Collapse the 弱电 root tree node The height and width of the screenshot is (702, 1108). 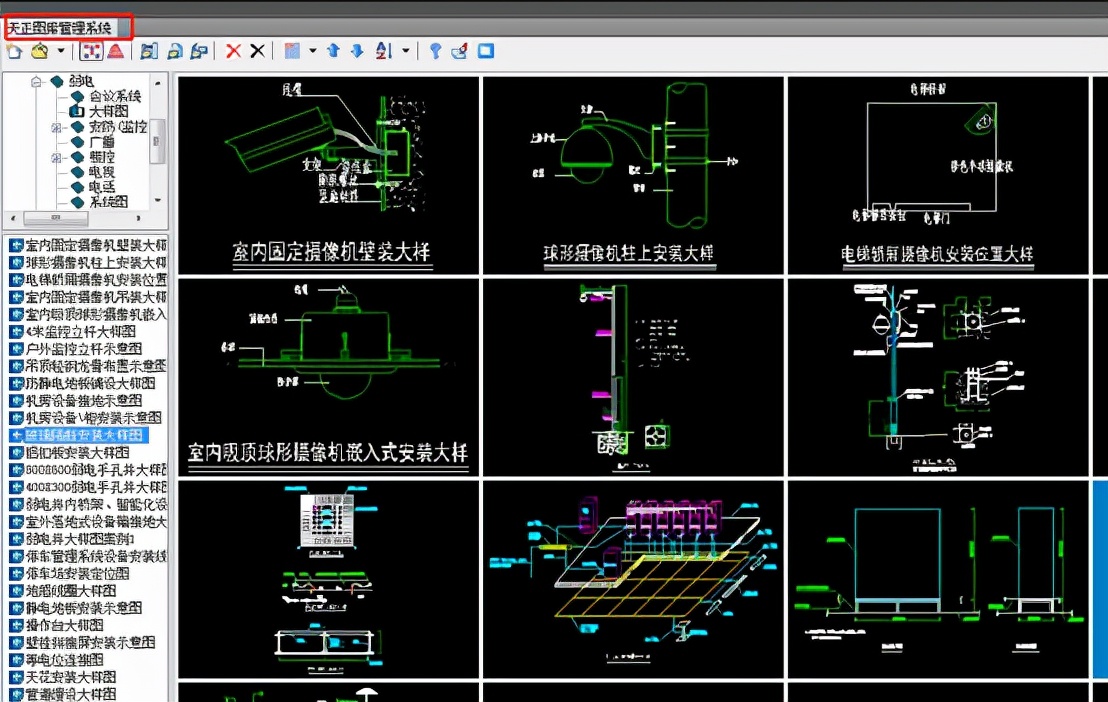tap(37, 81)
